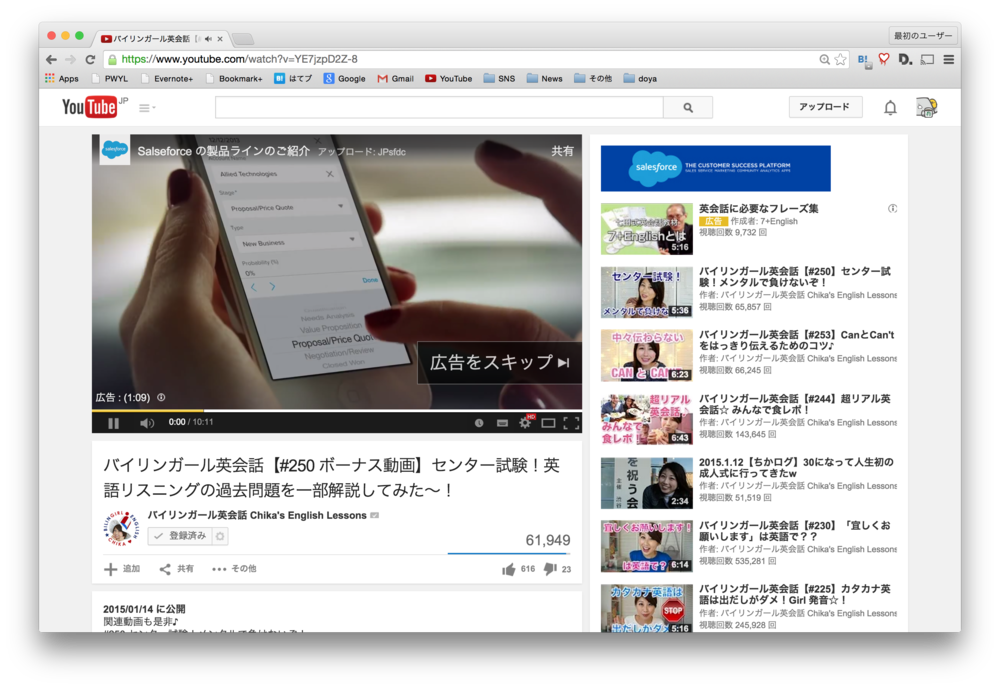Open the センター試験 video thumbnail in sidebar
The image size is (1000, 688).
pyautogui.click(x=646, y=292)
